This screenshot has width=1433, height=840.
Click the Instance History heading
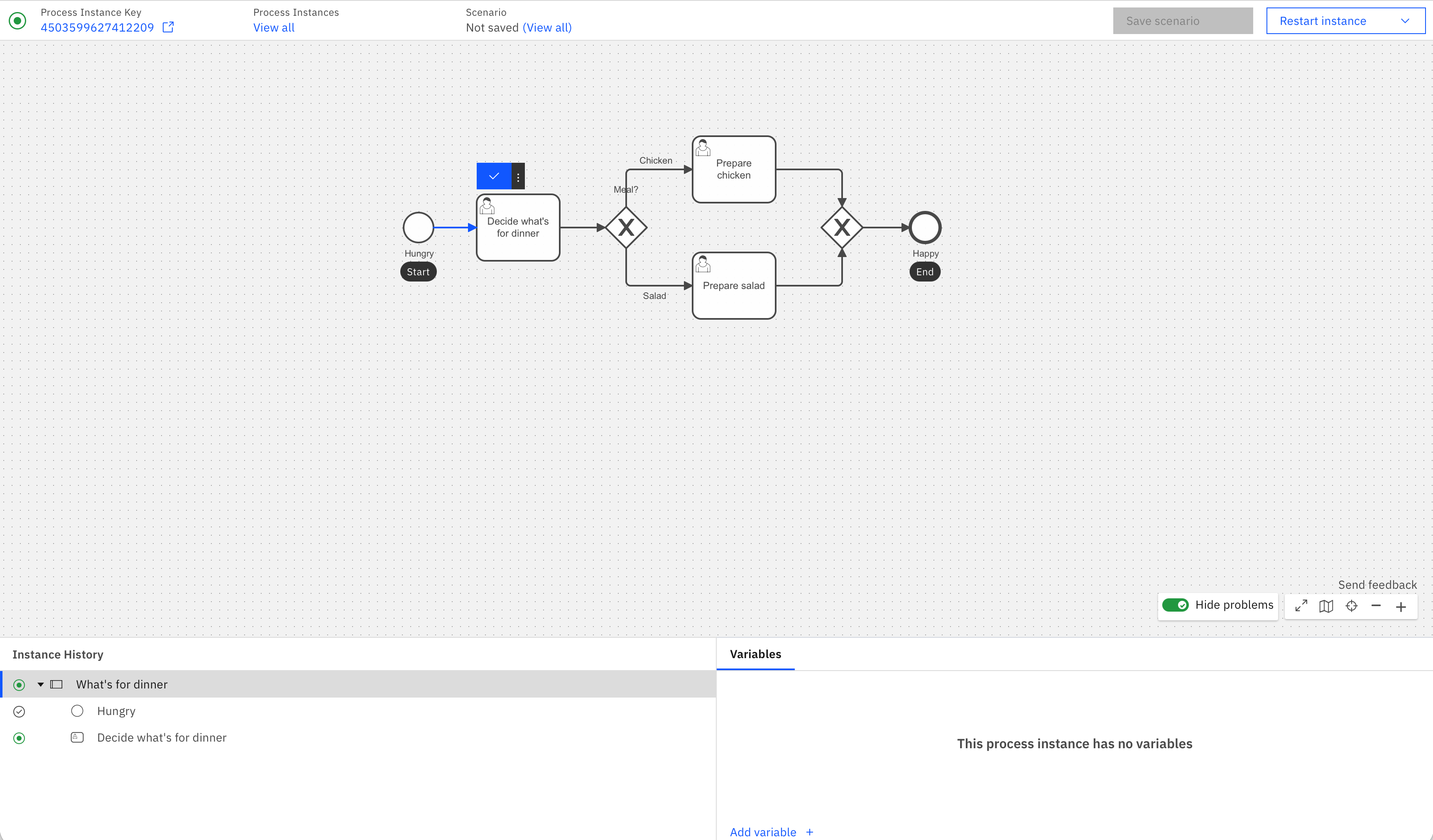click(58, 654)
